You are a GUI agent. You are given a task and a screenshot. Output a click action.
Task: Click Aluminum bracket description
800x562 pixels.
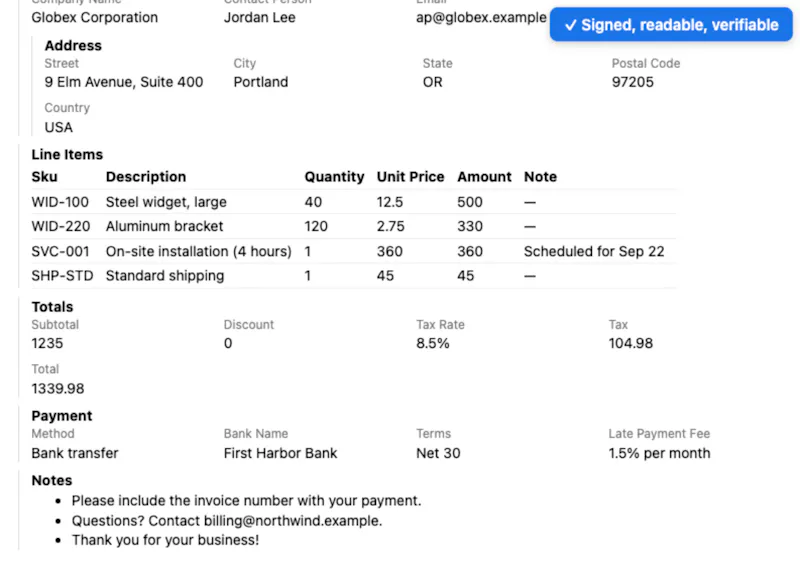[x=164, y=226]
